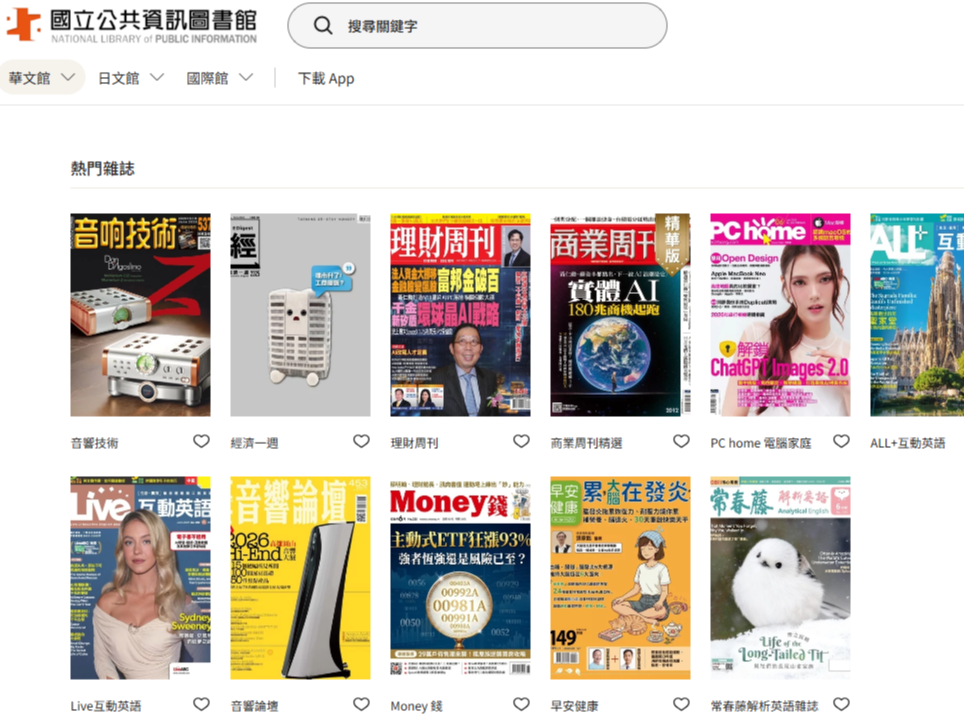Click the 音響技術 title text
The height and width of the screenshot is (723, 964).
point(95,443)
